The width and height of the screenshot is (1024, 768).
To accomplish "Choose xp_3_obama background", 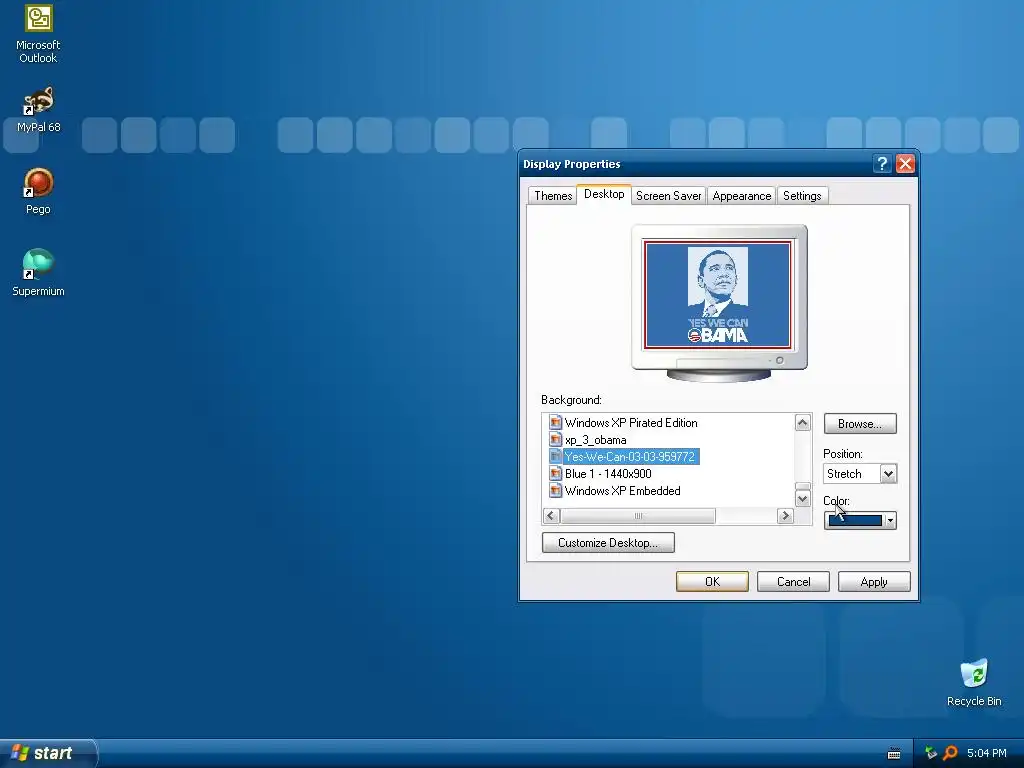I will click(x=596, y=440).
